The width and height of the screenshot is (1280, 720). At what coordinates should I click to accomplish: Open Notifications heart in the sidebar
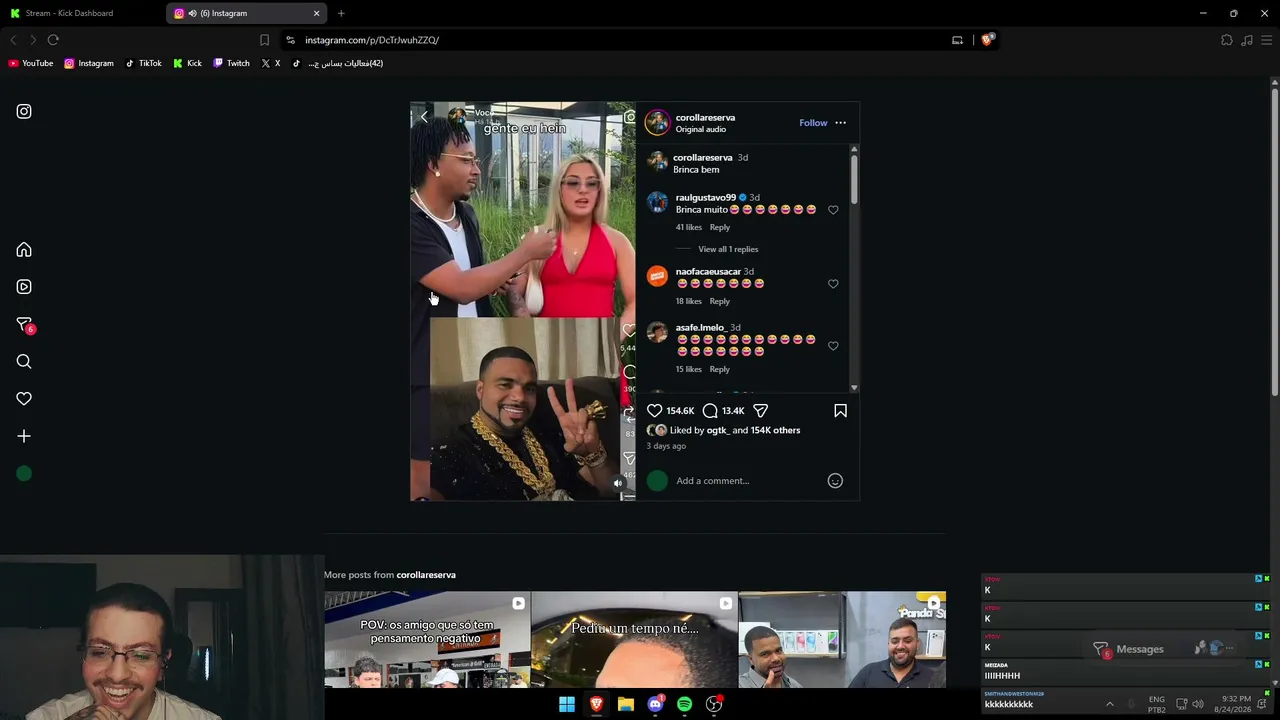click(x=24, y=399)
